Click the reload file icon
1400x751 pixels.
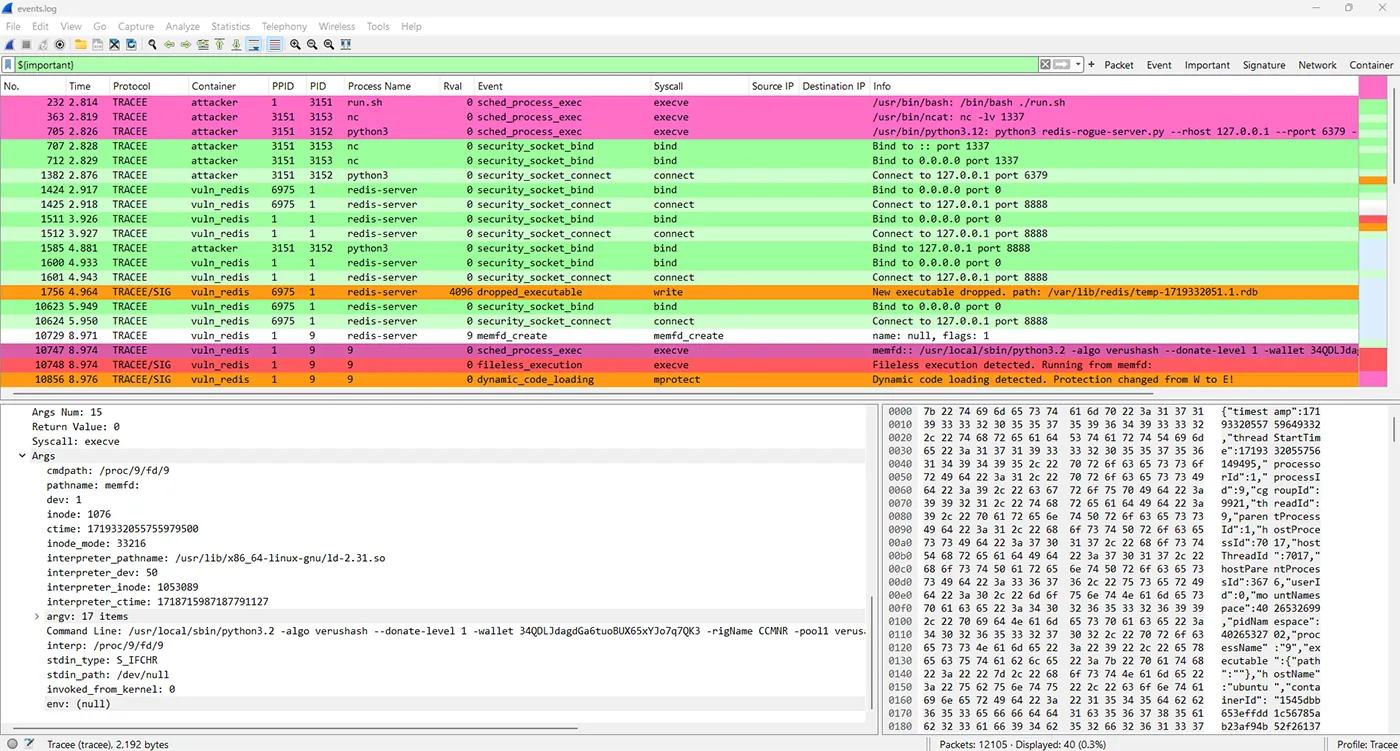point(131,45)
